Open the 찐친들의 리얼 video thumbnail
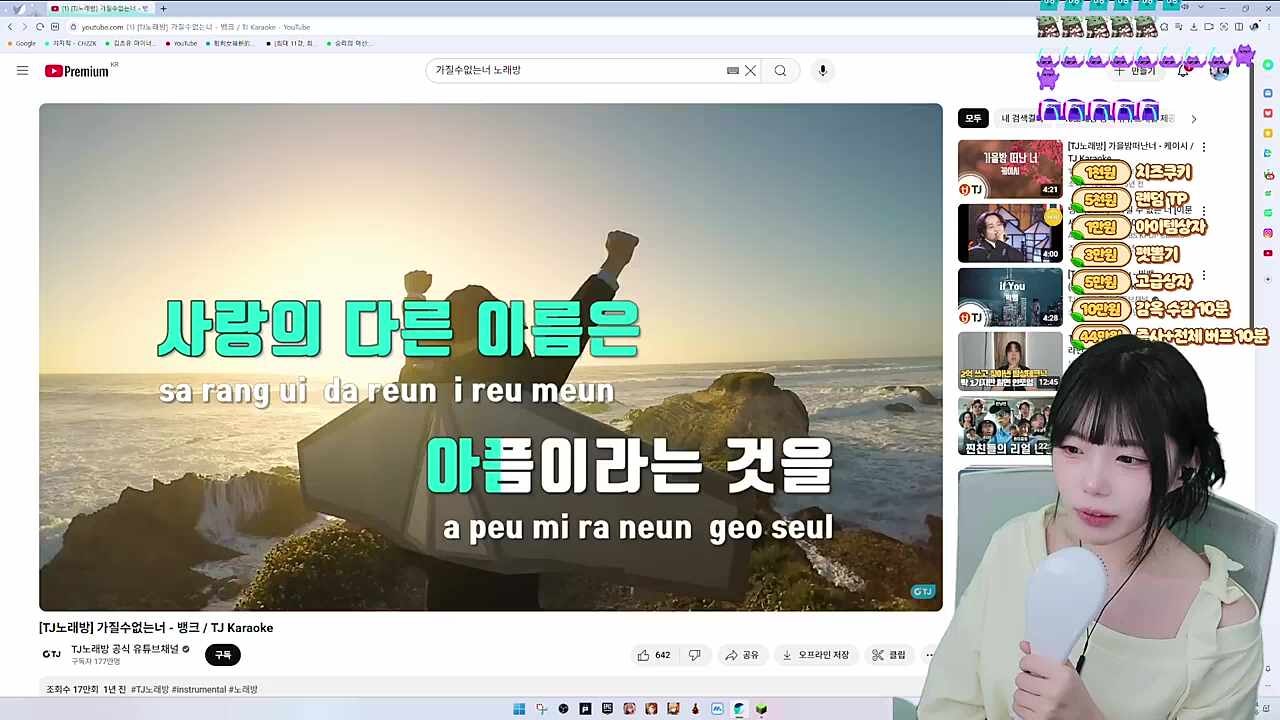The height and width of the screenshot is (720, 1280). click(x=1006, y=426)
